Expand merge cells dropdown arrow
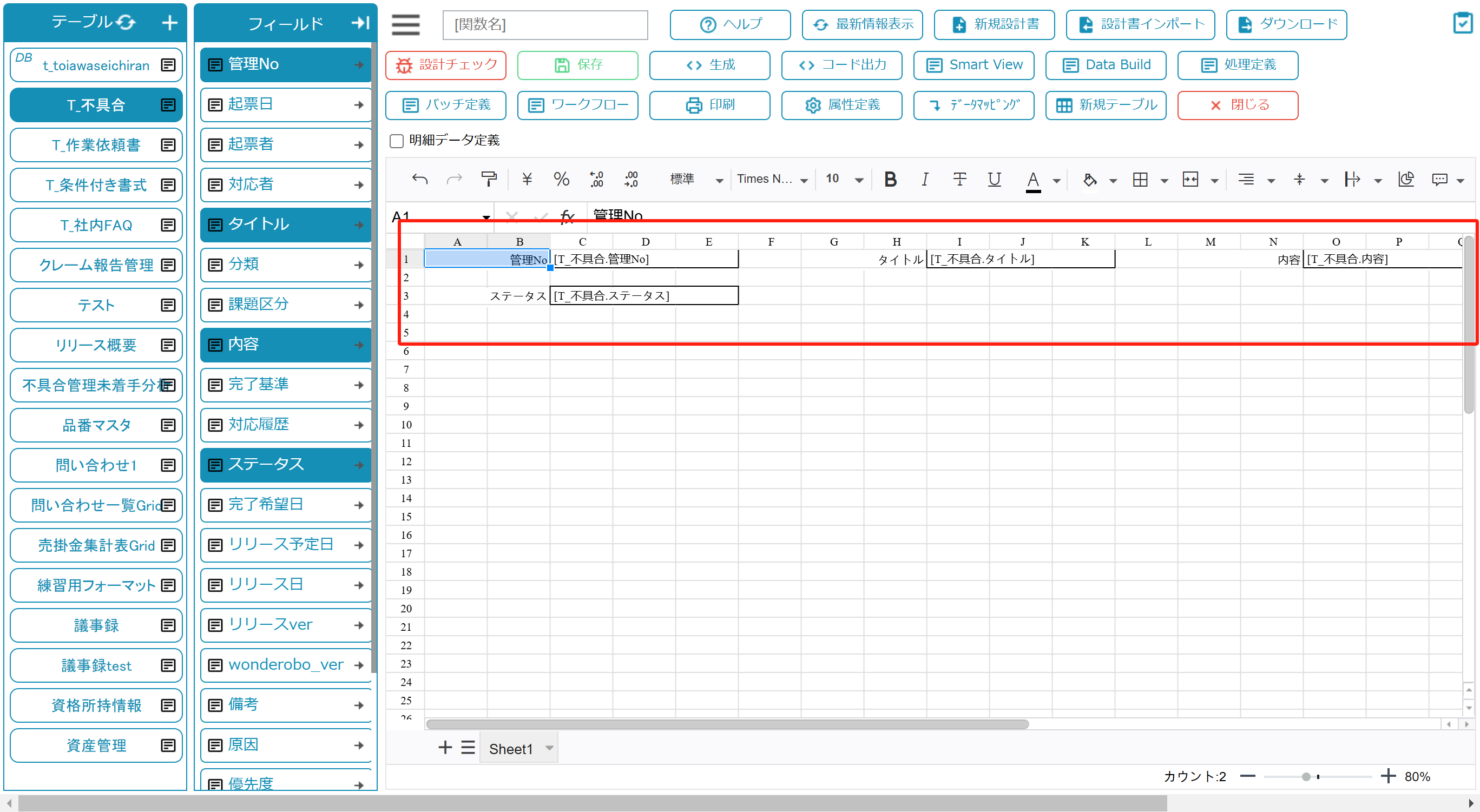The height and width of the screenshot is (812, 1480). [1214, 181]
